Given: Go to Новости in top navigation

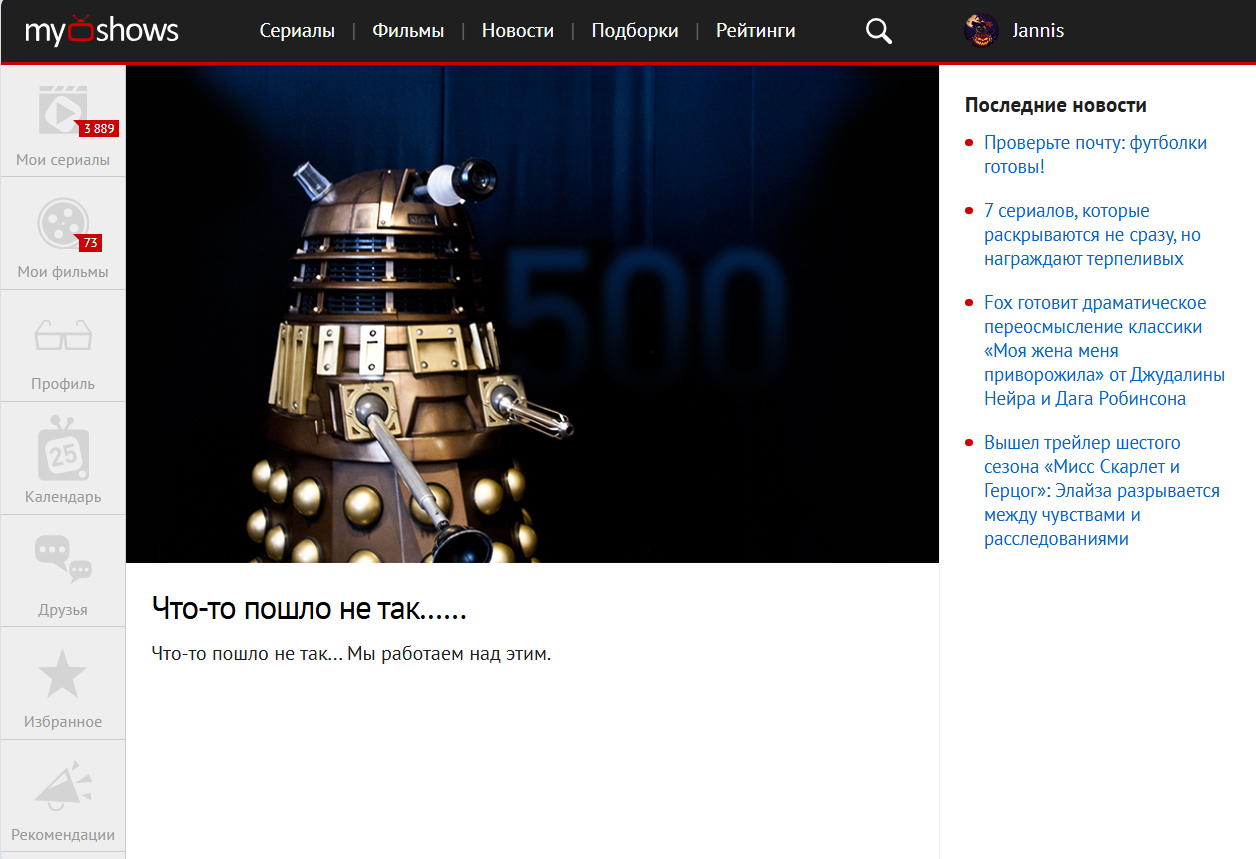Looking at the screenshot, I should pyautogui.click(x=517, y=31).
